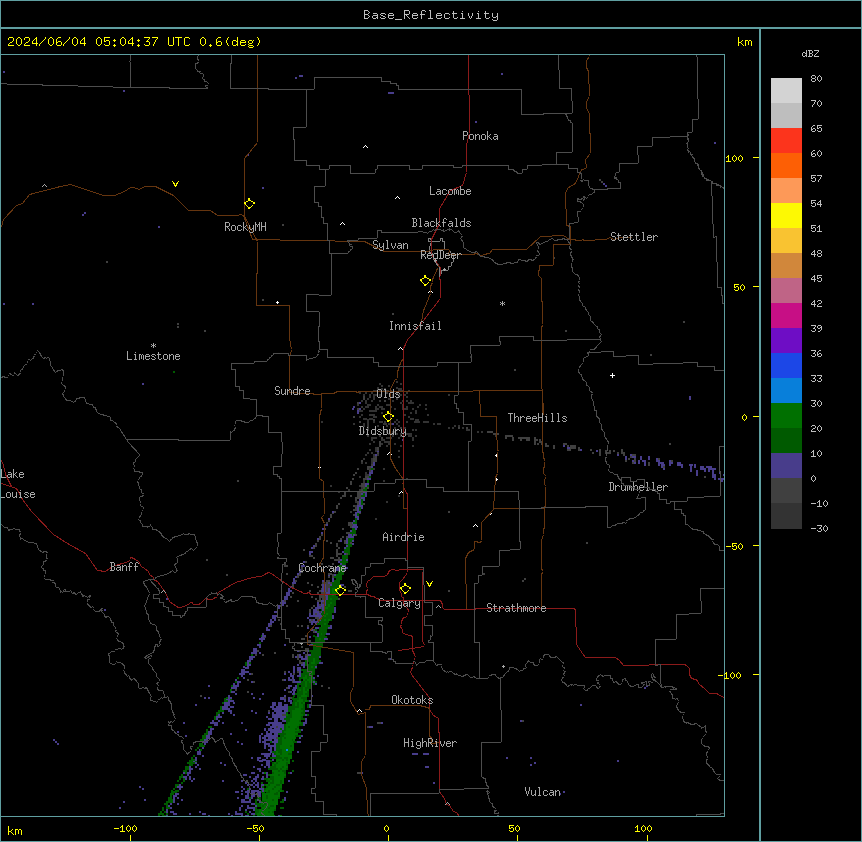Click the 80 value at top of legend

[816, 79]
